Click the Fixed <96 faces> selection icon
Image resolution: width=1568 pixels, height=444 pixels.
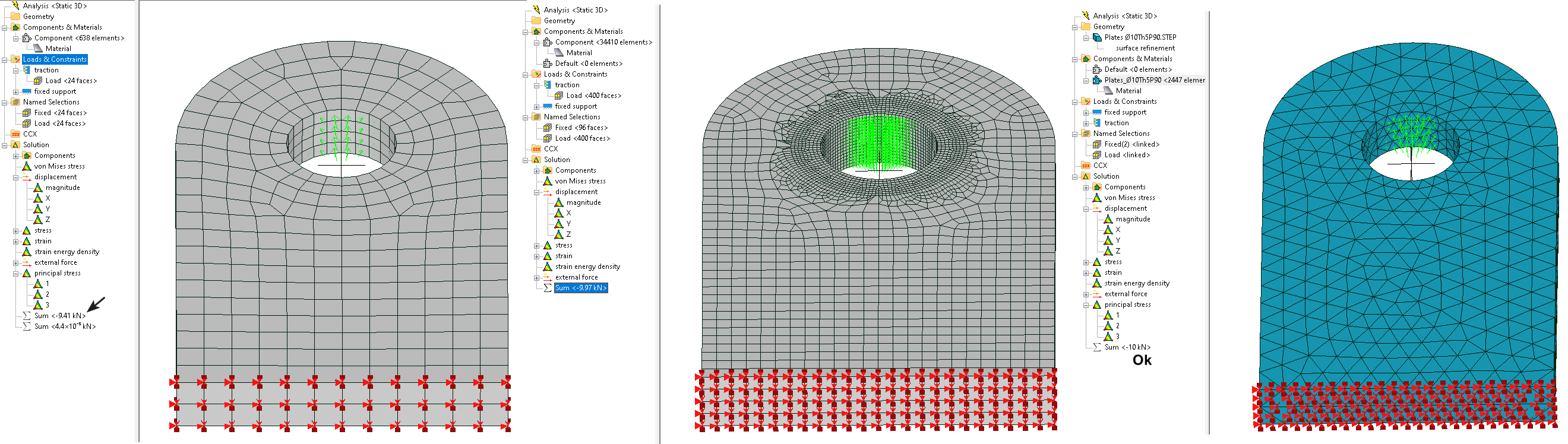pyautogui.click(x=548, y=128)
